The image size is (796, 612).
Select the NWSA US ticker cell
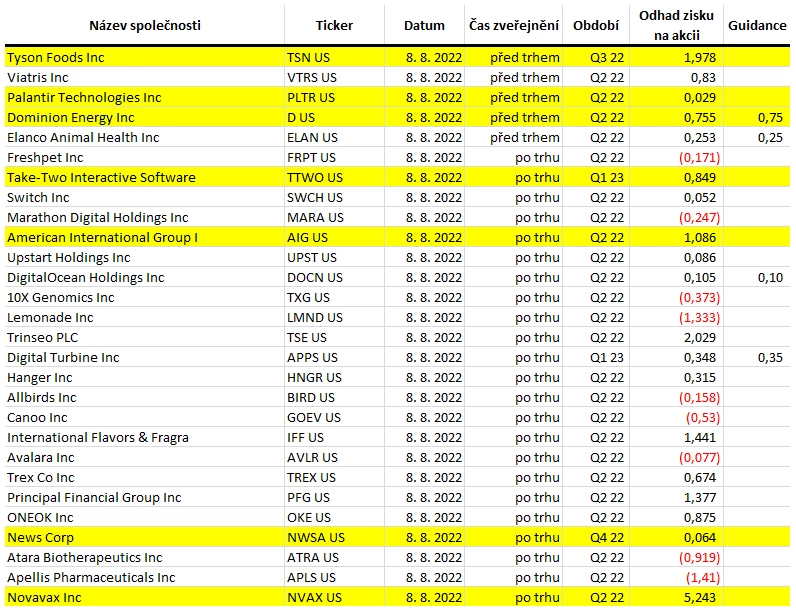tap(334, 537)
